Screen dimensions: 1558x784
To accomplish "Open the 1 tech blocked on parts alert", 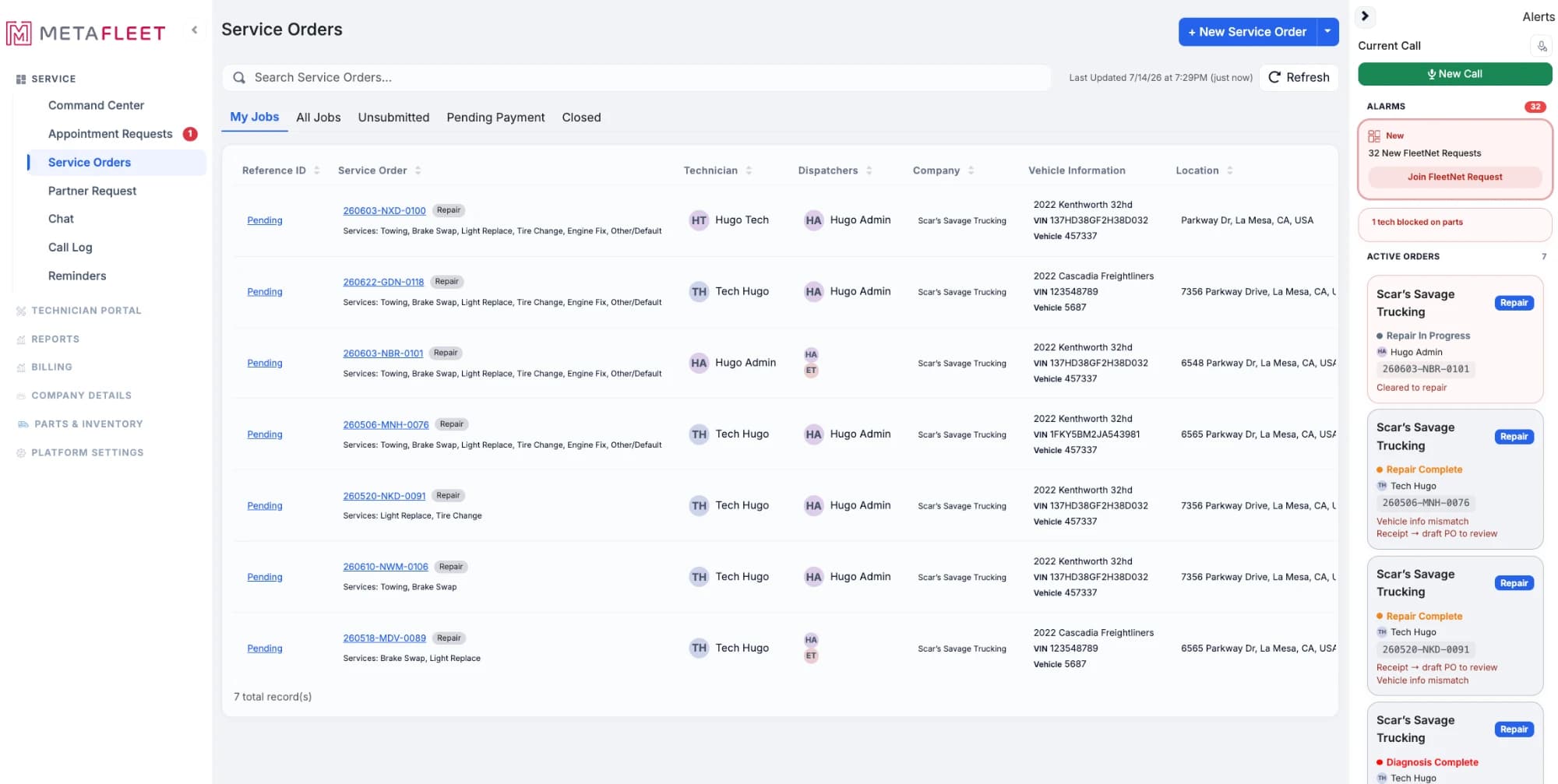I will [1454, 223].
